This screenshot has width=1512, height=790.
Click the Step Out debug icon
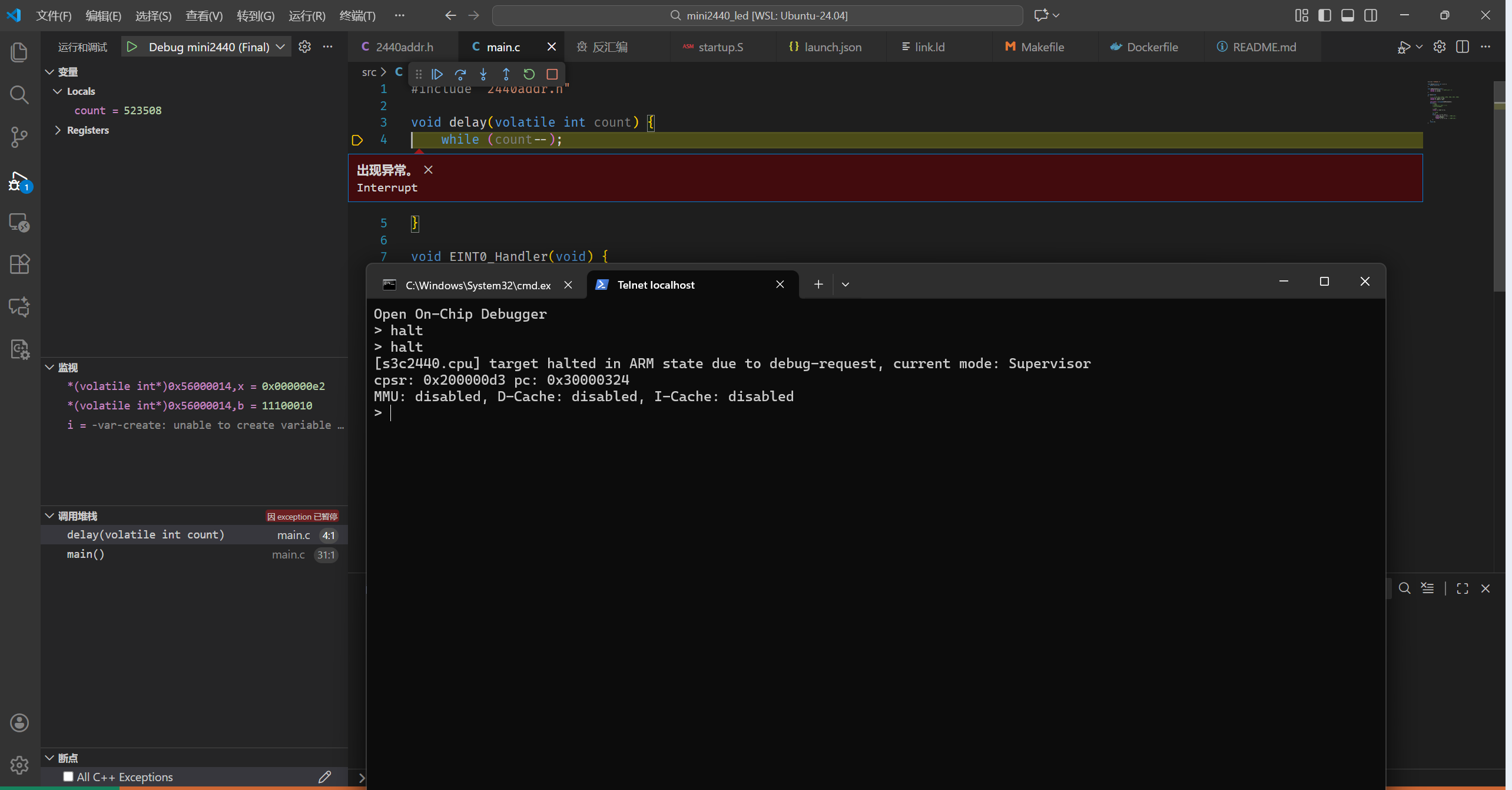[x=506, y=74]
